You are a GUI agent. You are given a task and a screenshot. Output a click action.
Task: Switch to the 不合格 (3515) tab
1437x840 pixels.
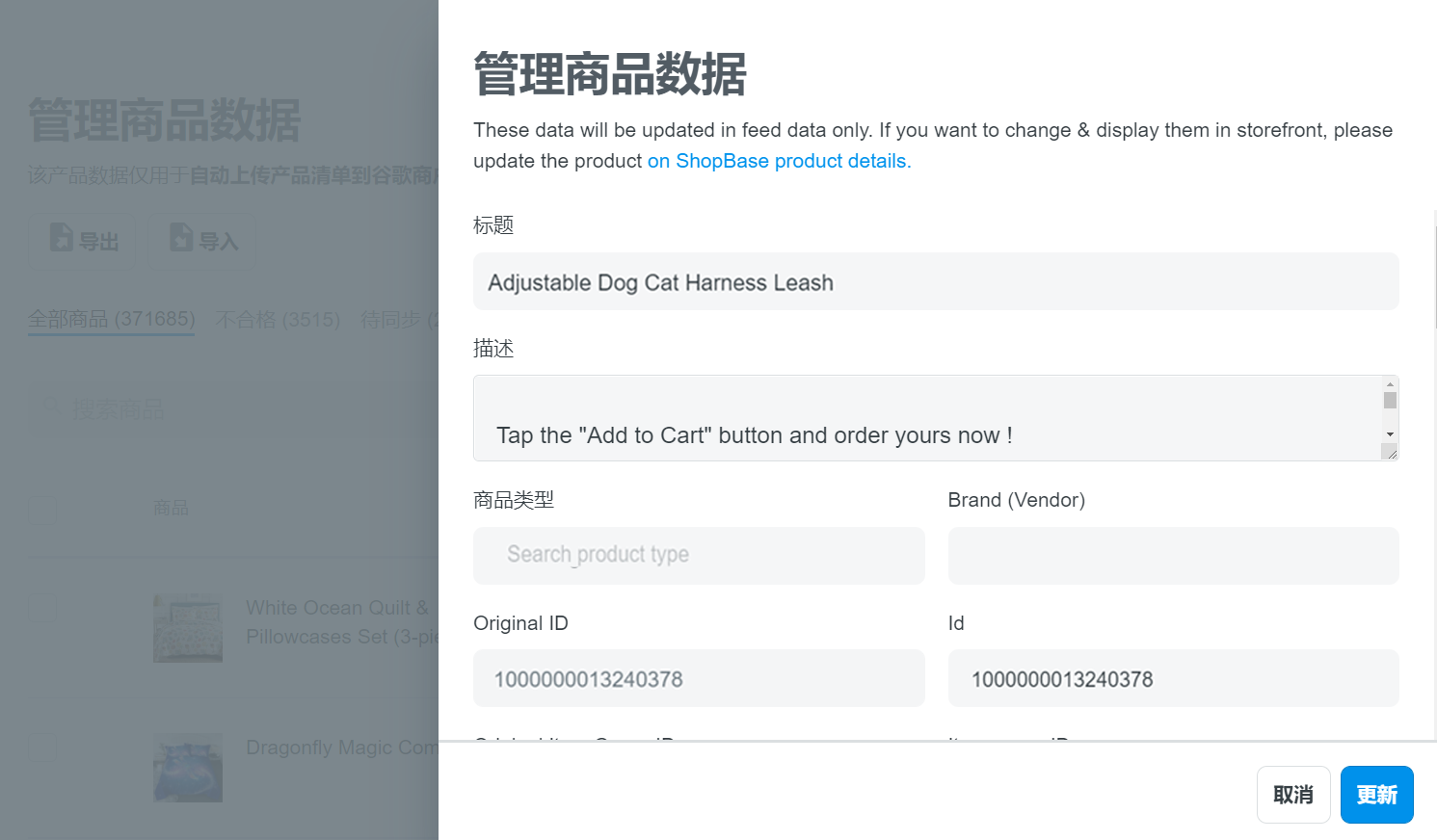pyautogui.click(x=278, y=319)
